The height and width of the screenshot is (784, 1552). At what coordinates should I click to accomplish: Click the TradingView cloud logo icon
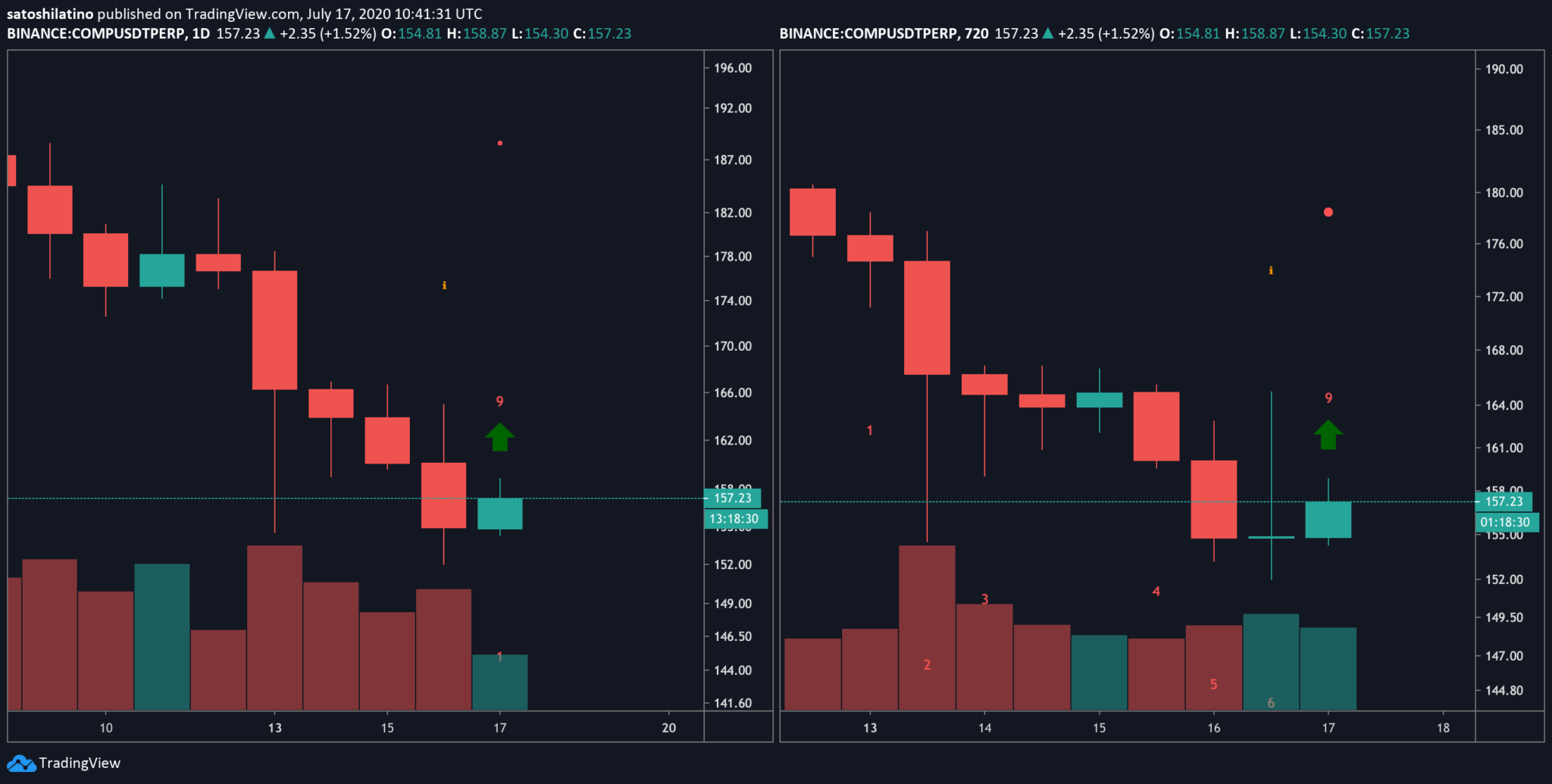[x=21, y=763]
